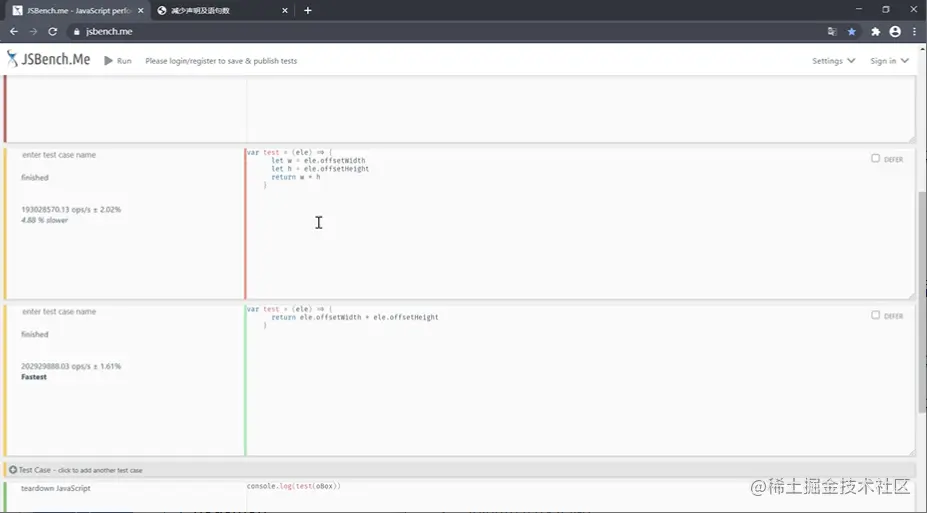Open the Chrome profile avatar
Screen dimensions: 927x513
(x=895, y=32)
